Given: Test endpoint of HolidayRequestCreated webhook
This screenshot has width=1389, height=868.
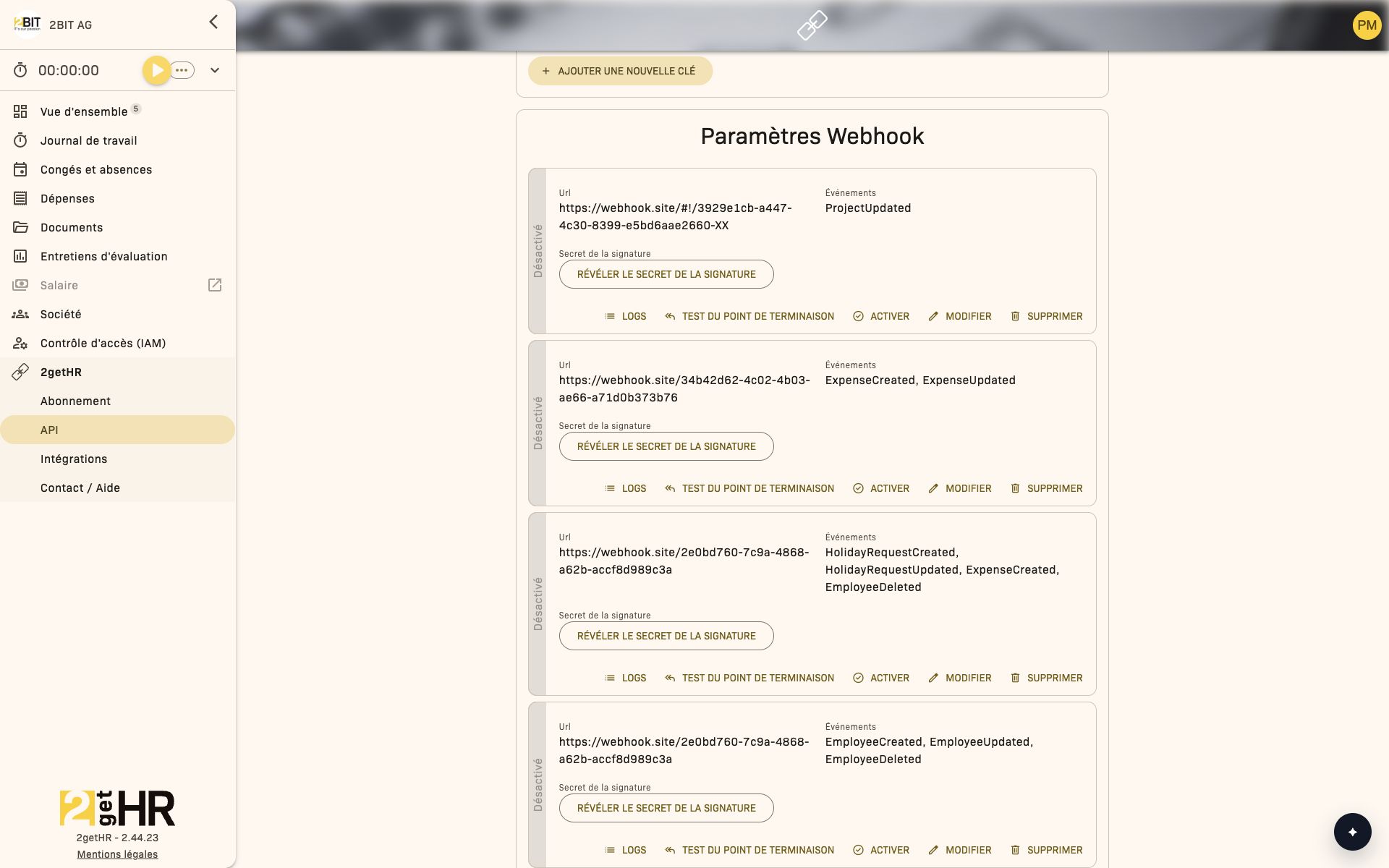Looking at the screenshot, I should pos(749,678).
